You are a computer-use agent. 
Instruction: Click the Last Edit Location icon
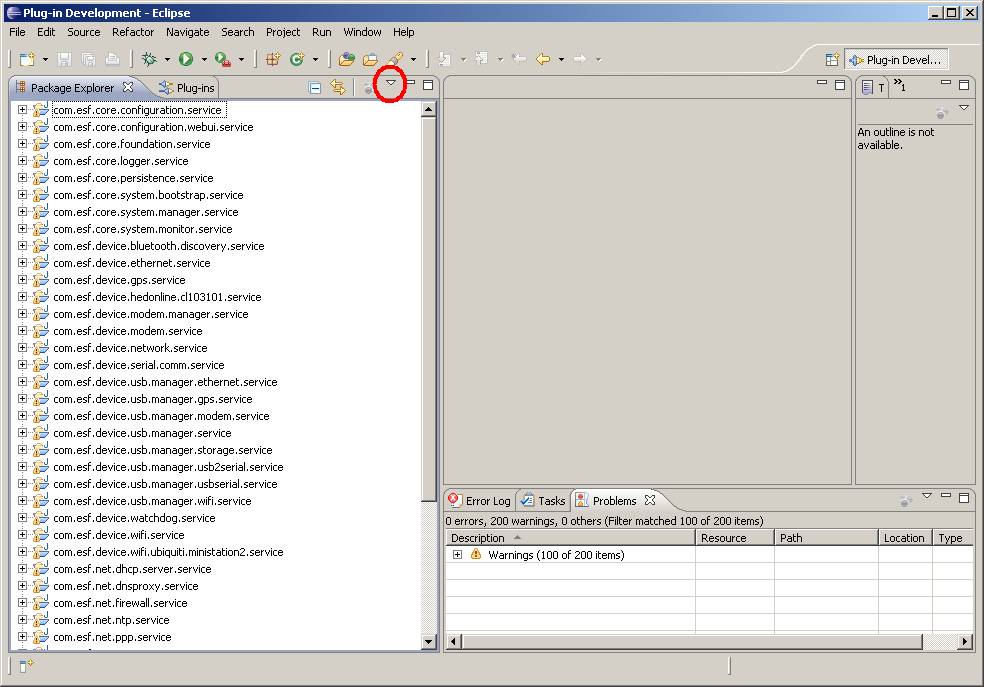[x=519, y=59]
